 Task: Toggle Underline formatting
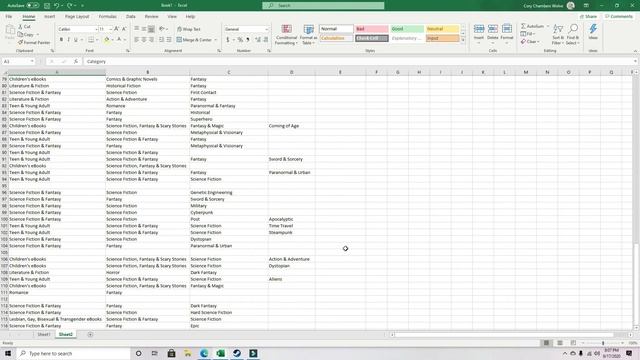pos(76,40)
